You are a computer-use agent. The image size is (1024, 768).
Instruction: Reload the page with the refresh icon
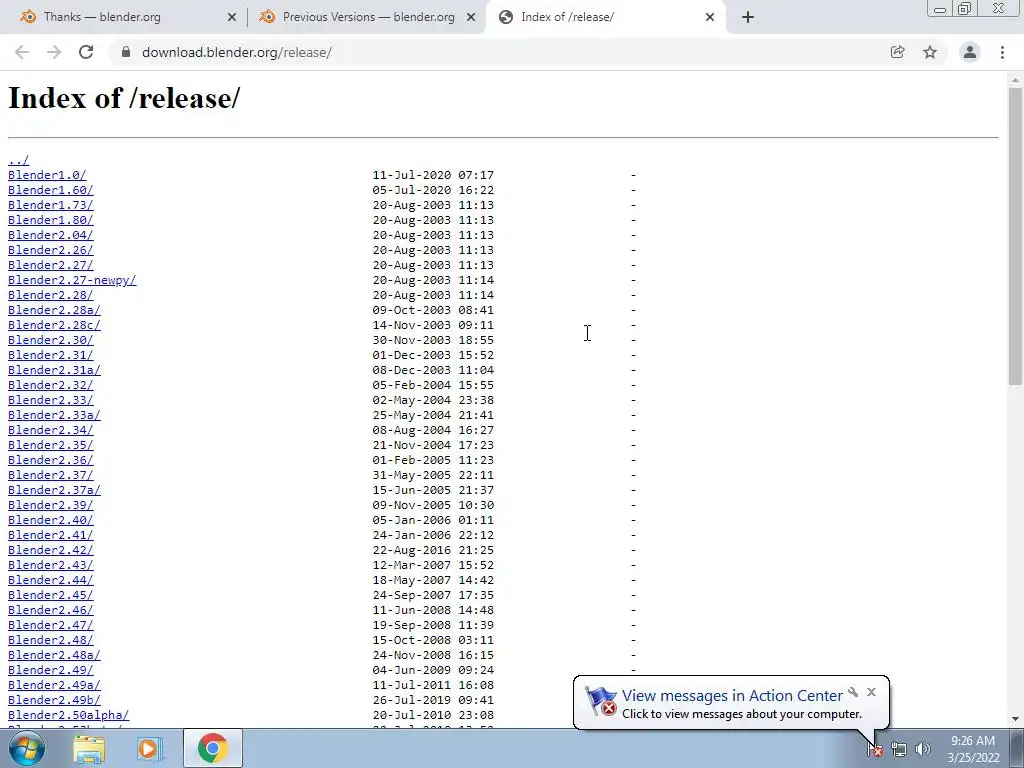(x=86, y=52)
